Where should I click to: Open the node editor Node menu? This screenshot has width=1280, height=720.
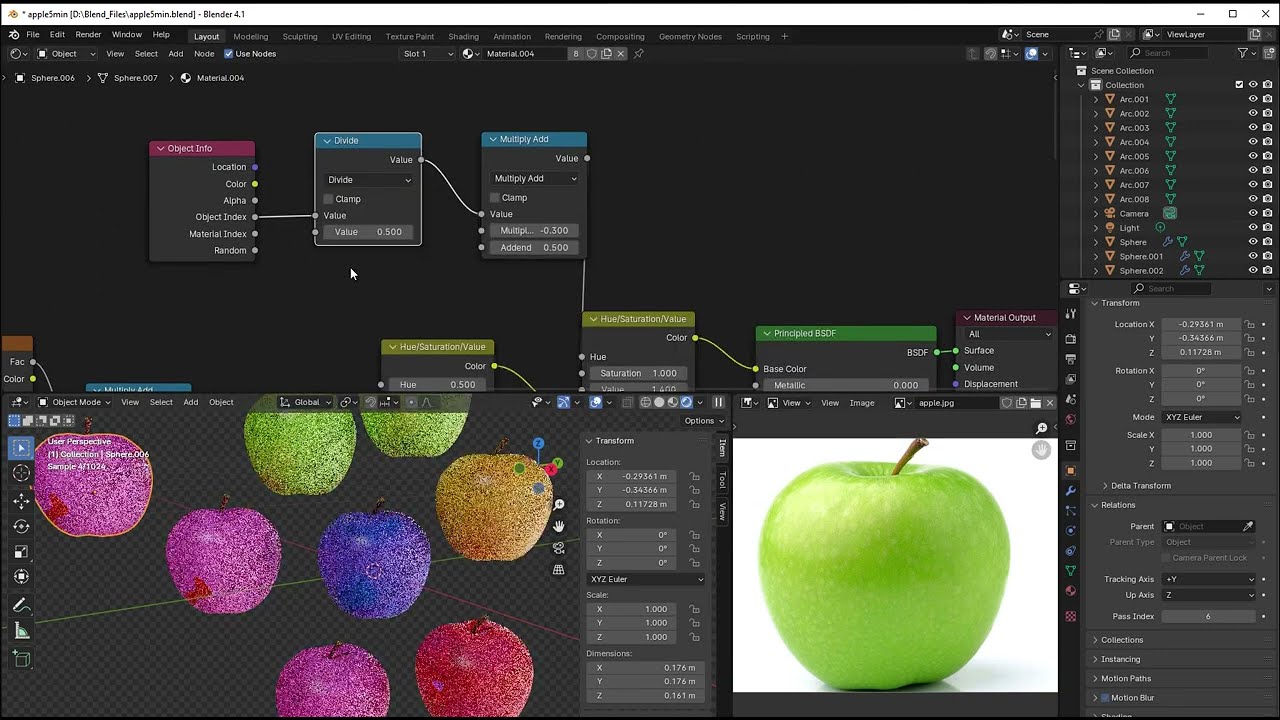pos(204,54)
